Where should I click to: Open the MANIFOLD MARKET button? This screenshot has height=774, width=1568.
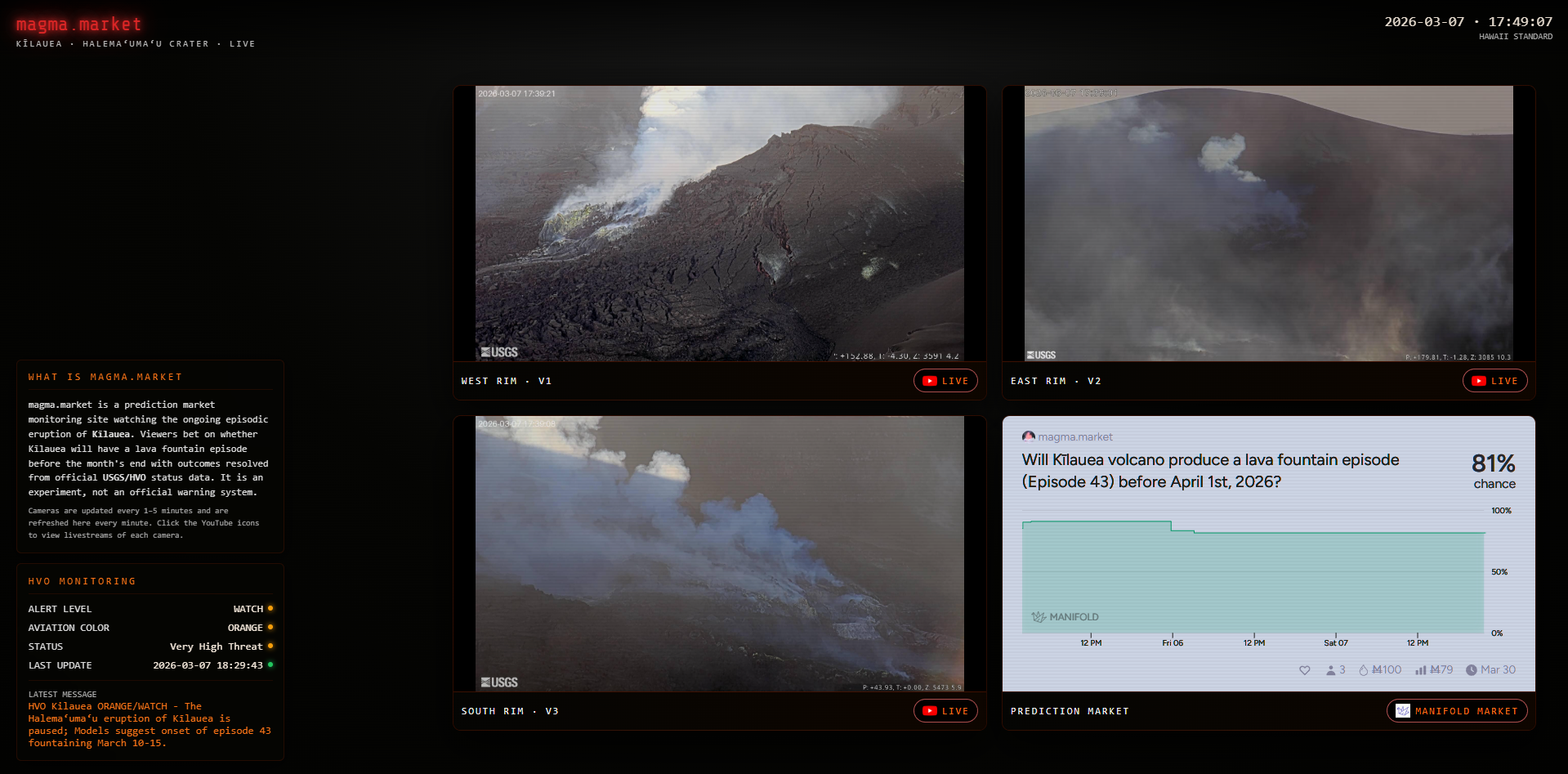coord(1457,710)
